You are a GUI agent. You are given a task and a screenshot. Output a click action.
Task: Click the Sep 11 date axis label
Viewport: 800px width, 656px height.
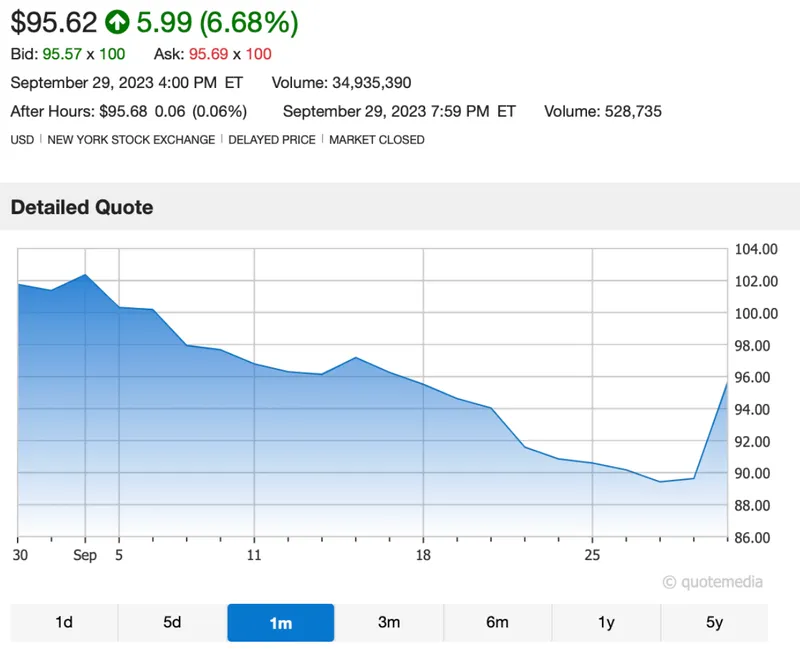[x=254, y=555]
